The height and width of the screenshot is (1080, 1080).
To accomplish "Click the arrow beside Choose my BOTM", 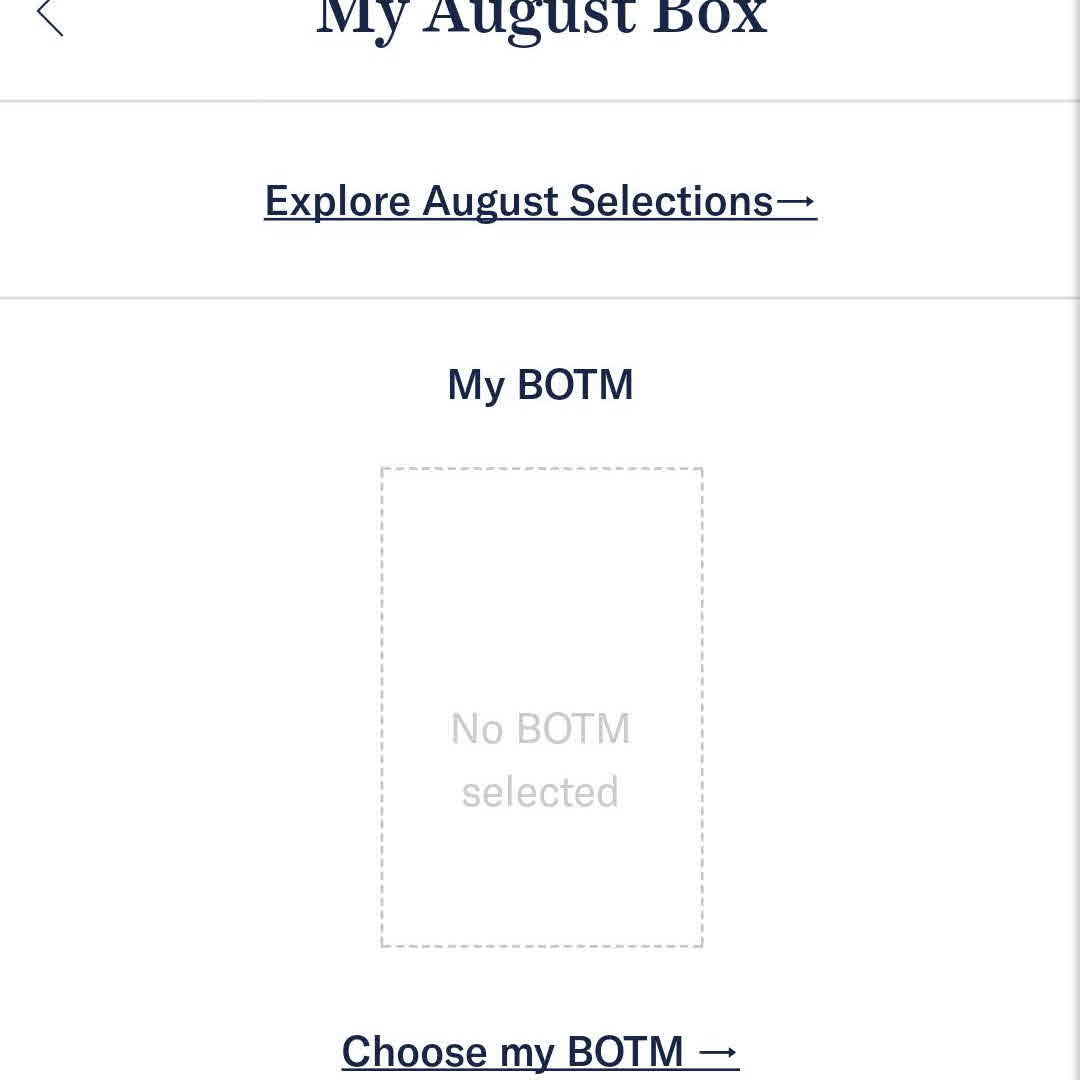I will 717,1053.
